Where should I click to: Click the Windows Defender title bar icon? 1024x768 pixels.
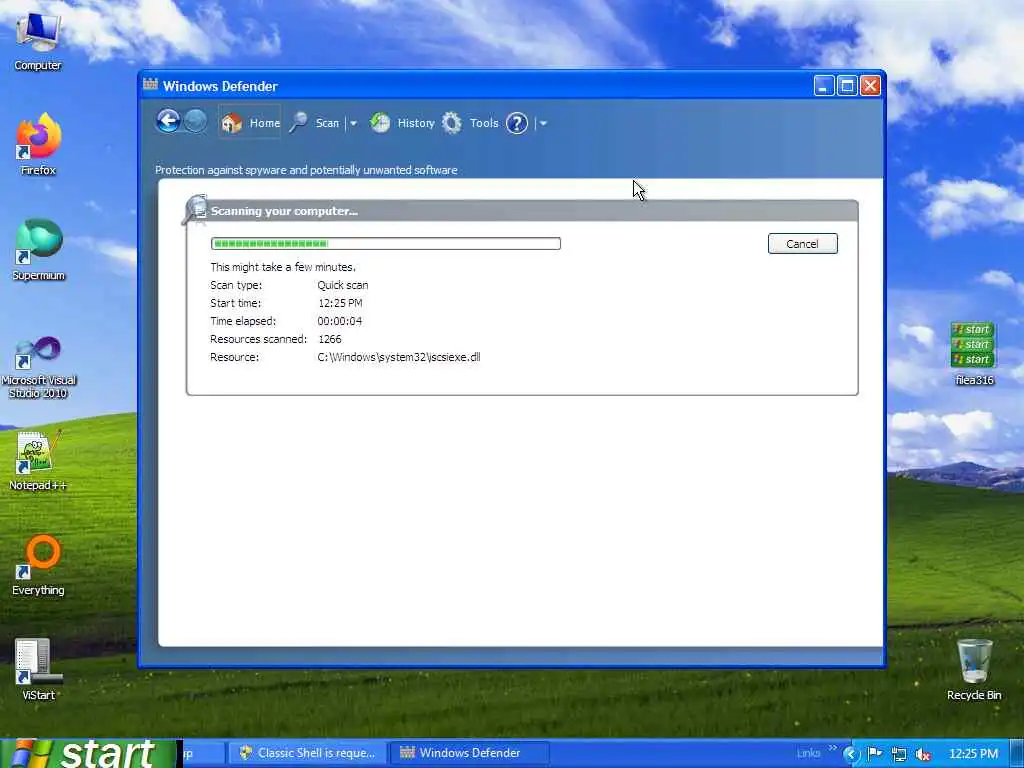click(x=151, y=84)
